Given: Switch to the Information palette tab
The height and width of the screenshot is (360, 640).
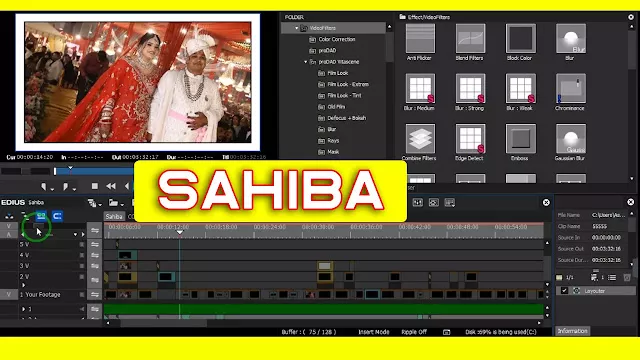Looking at the screenshot, I should pyautogui.click(x=572, y=331).
